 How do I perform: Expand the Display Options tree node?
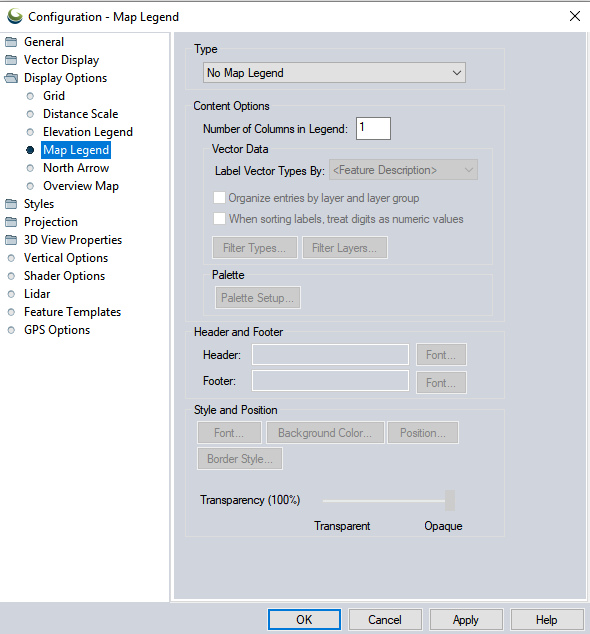click(x=65, y=78)
